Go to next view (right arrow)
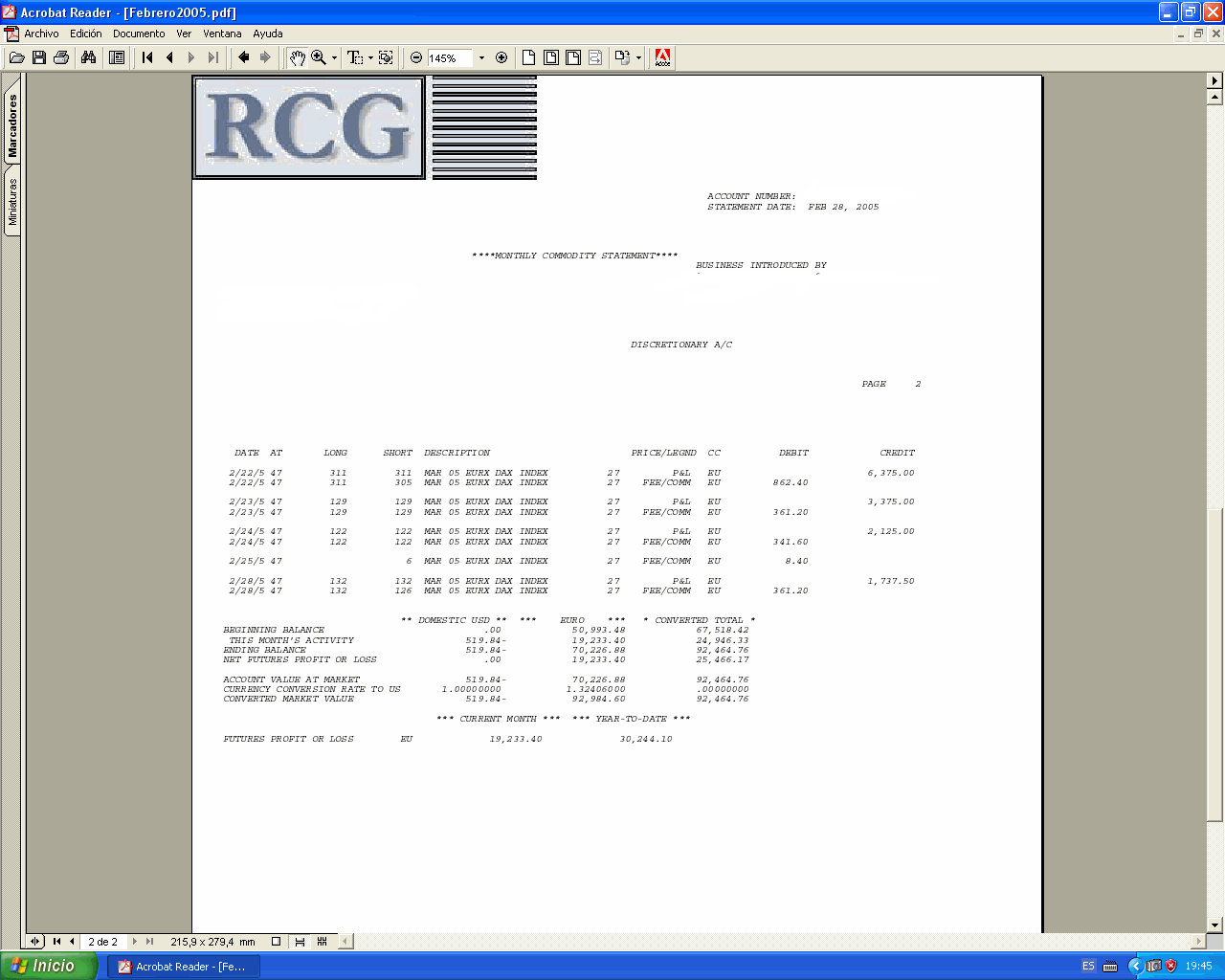The image size is (1225, 980). (266, 57)
